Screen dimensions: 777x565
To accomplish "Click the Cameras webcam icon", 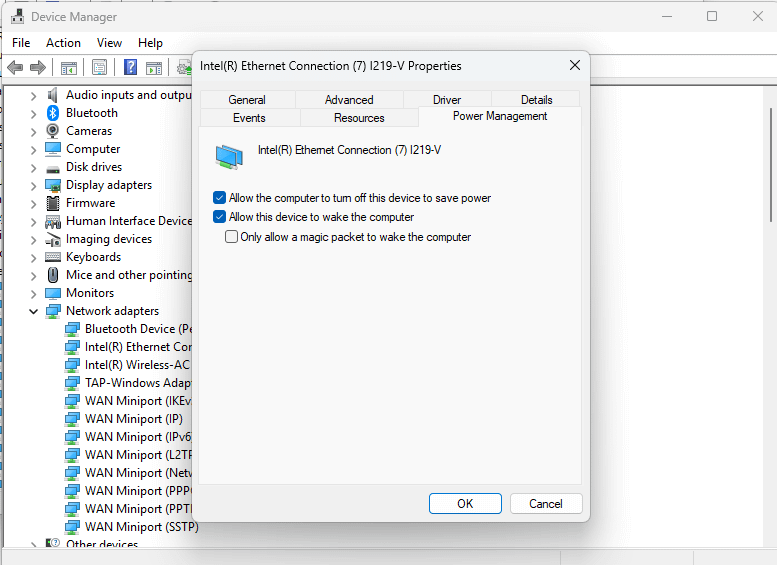I will click(53, 131).
